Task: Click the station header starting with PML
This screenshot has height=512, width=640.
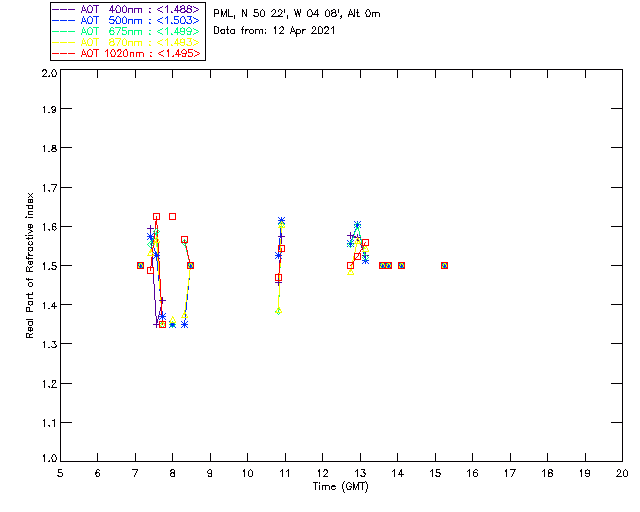Action: click(297, 14)
